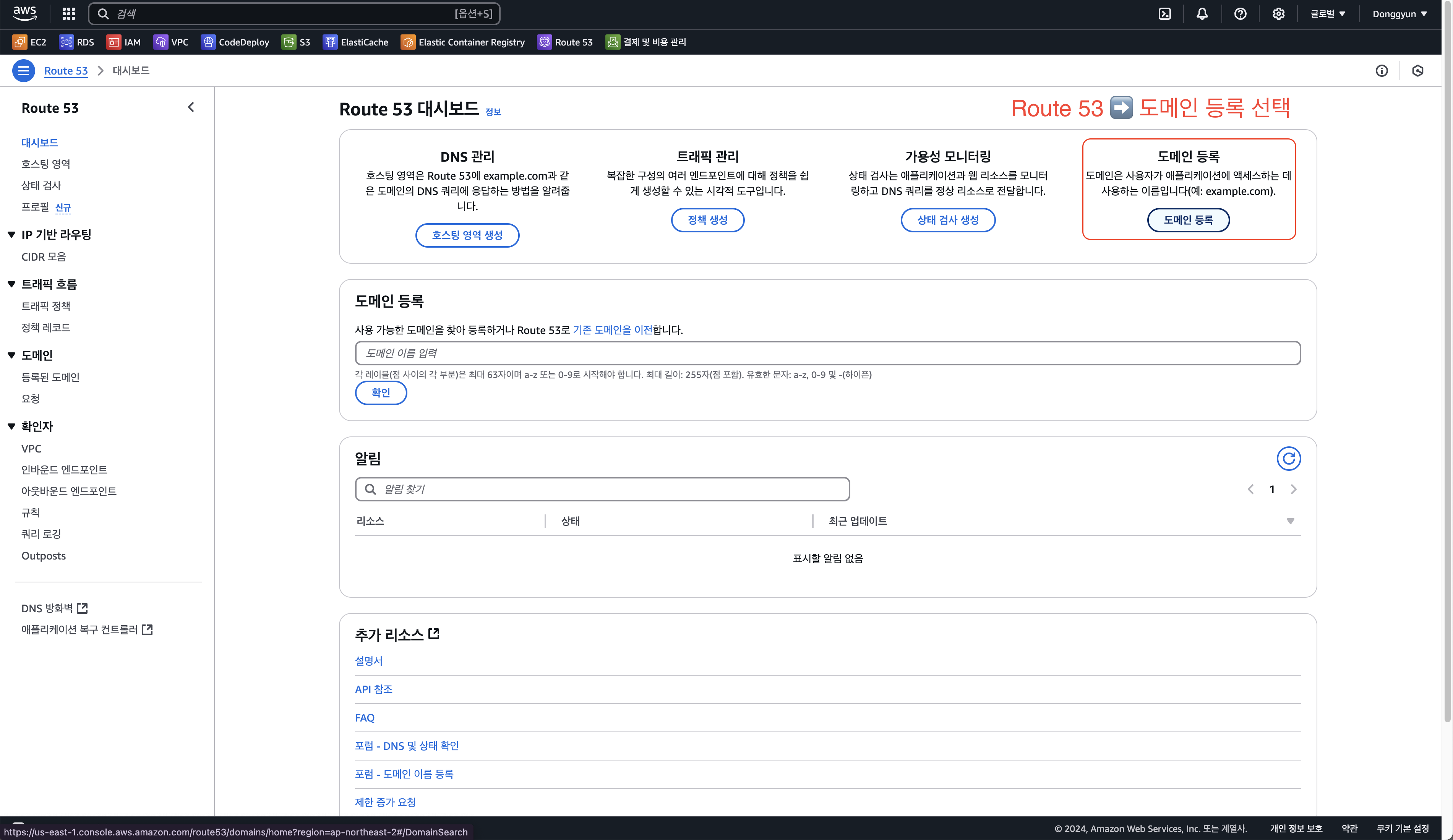Refresh the 알림 panel with refresh icon
Viewport: 1453px width, 840px height.
pyautogui.click(x=1288, y=459)
